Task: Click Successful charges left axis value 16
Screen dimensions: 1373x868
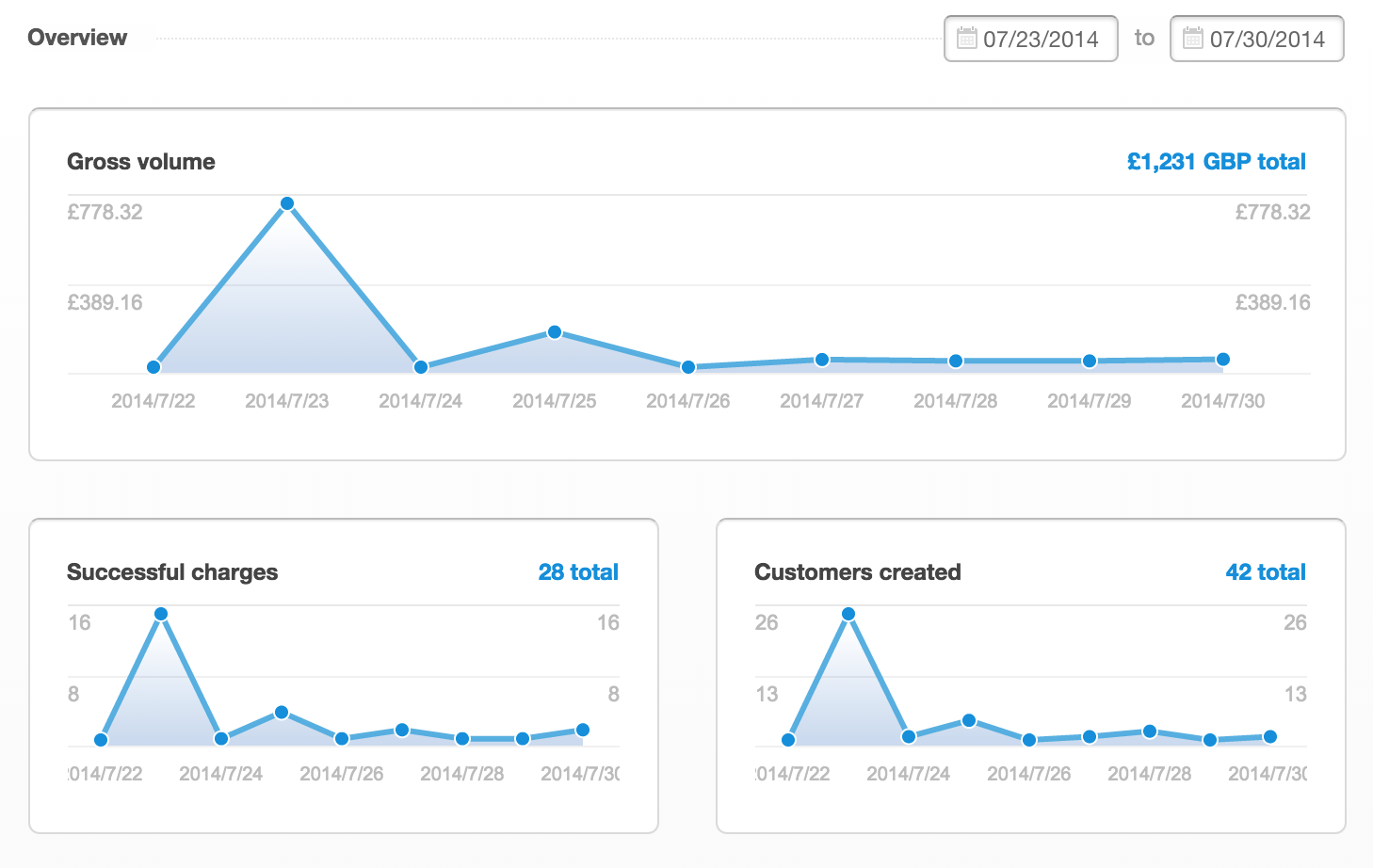Action: [x=79, y=622]
